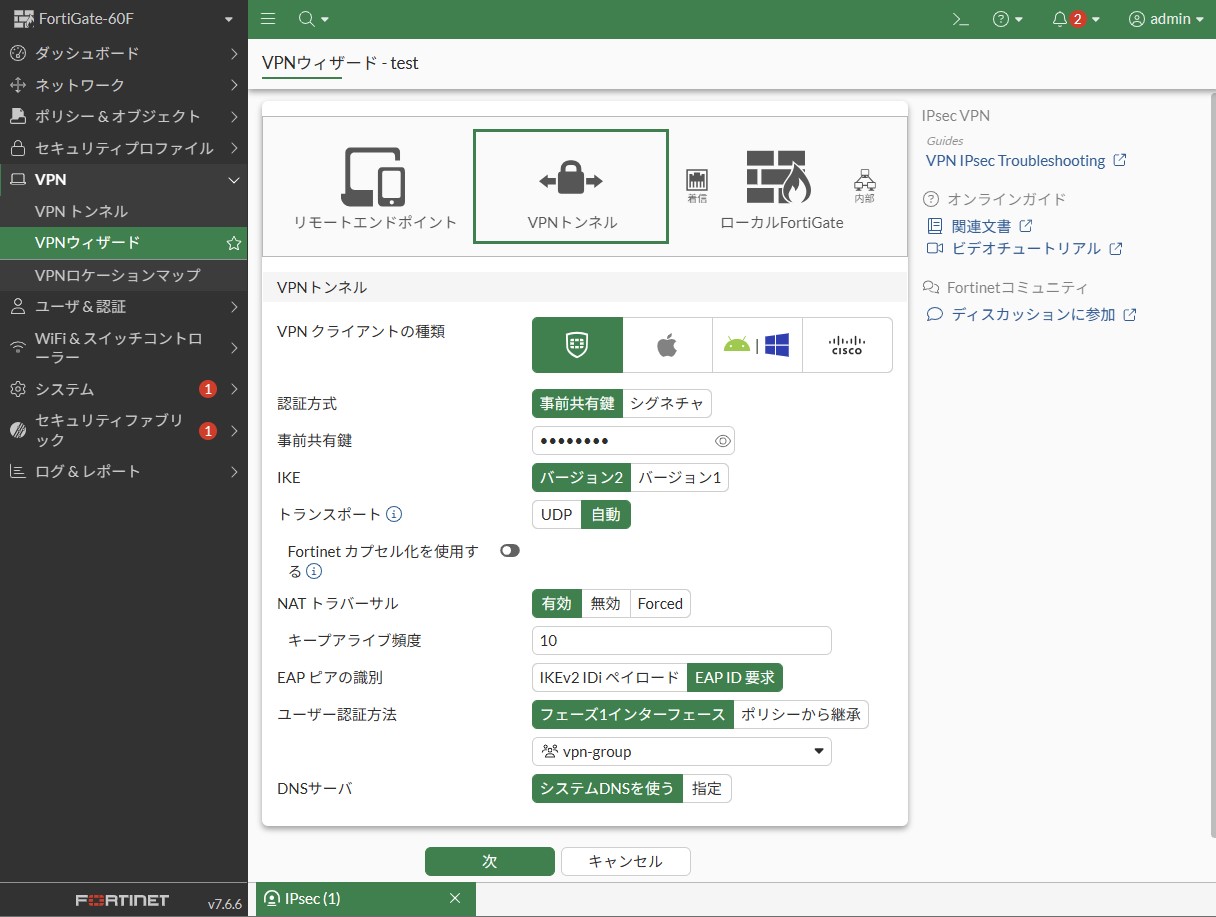Select the Cisco VPN client type
Image resolution: width=1216 pixels, height=917 pixels.
click(x=847, y=345)
